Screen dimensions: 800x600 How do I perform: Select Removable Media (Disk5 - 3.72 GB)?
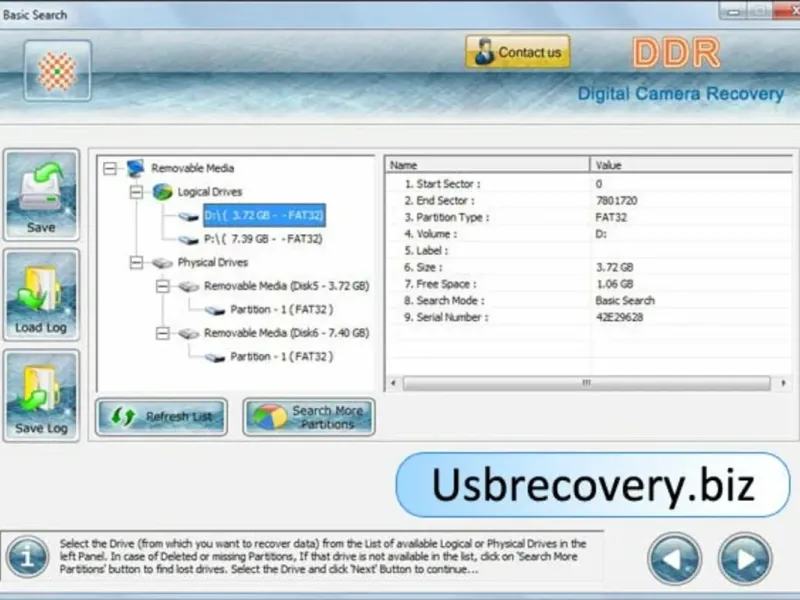click(x=287, y=286)
